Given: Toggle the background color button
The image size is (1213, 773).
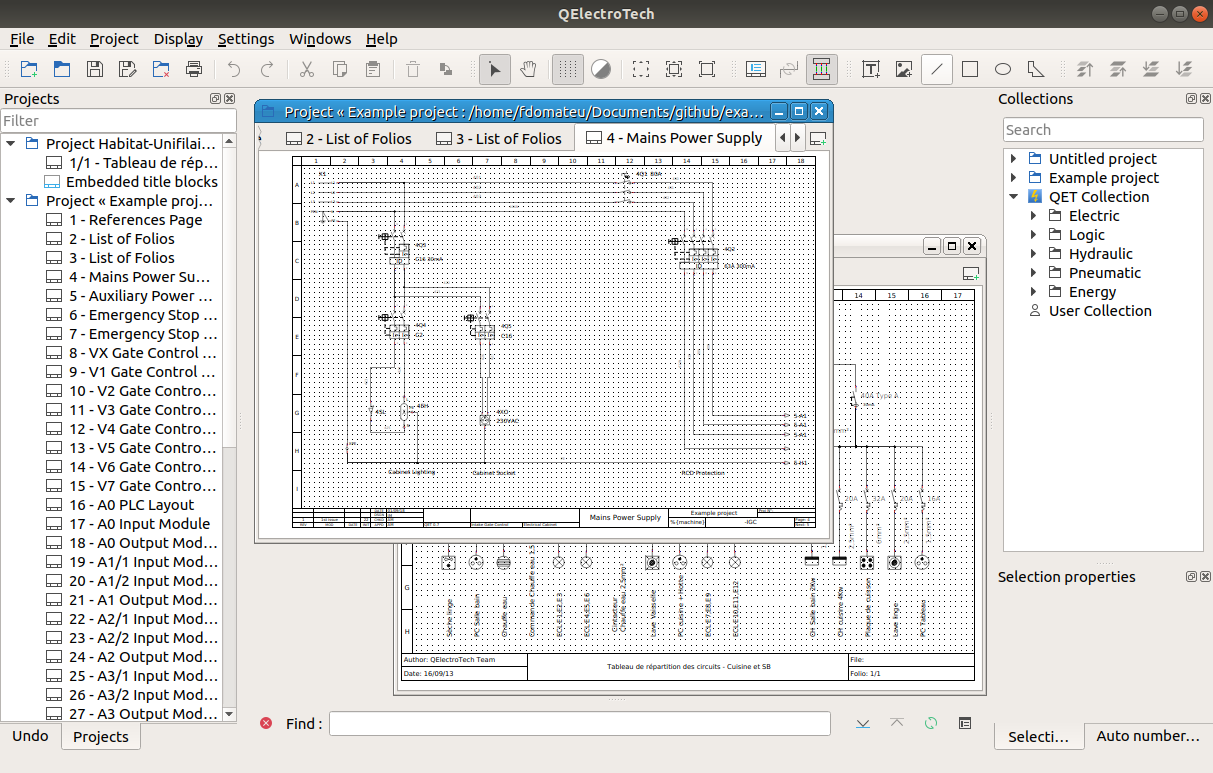Looking at the screenshot, I should (x=601, y=69).
